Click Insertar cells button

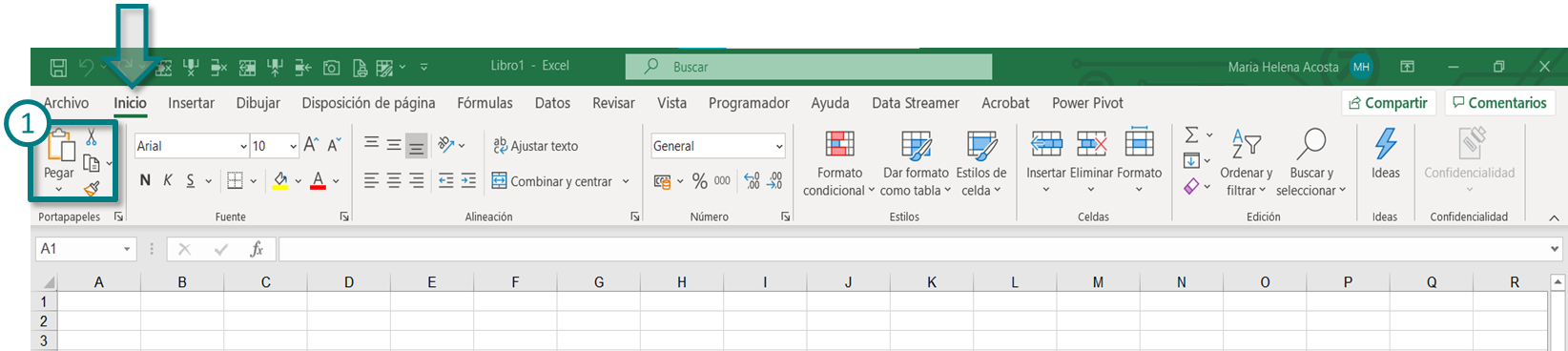point(1046,160)
